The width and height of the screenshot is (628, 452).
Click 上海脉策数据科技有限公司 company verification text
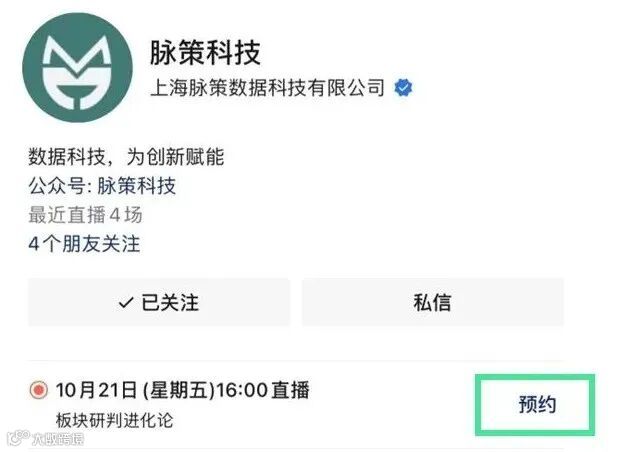pyautogui.click(x=268, y=88)
